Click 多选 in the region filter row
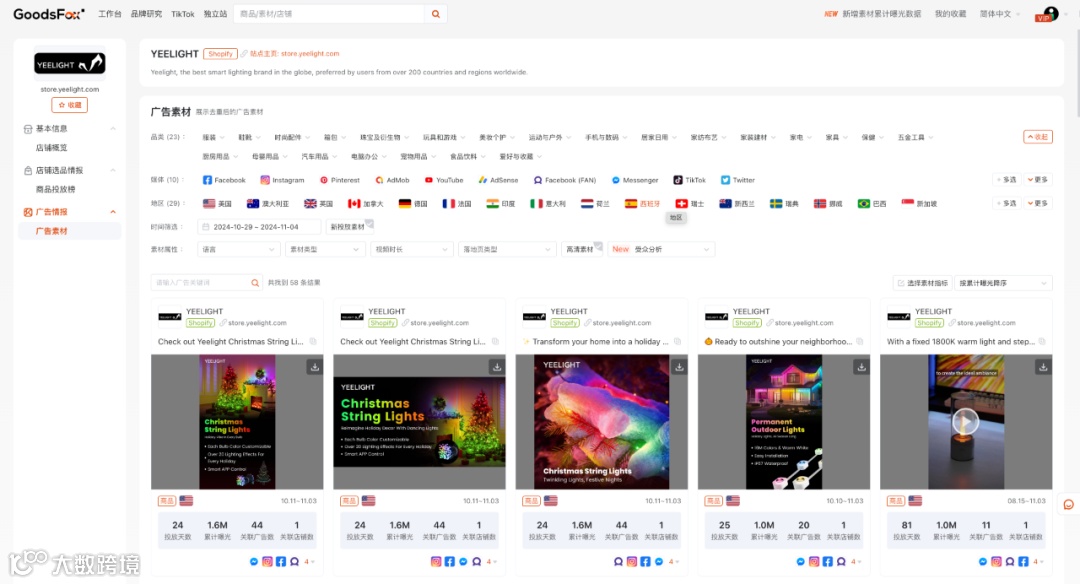This screenshot has width=1080, height=584. point(1006,204)
